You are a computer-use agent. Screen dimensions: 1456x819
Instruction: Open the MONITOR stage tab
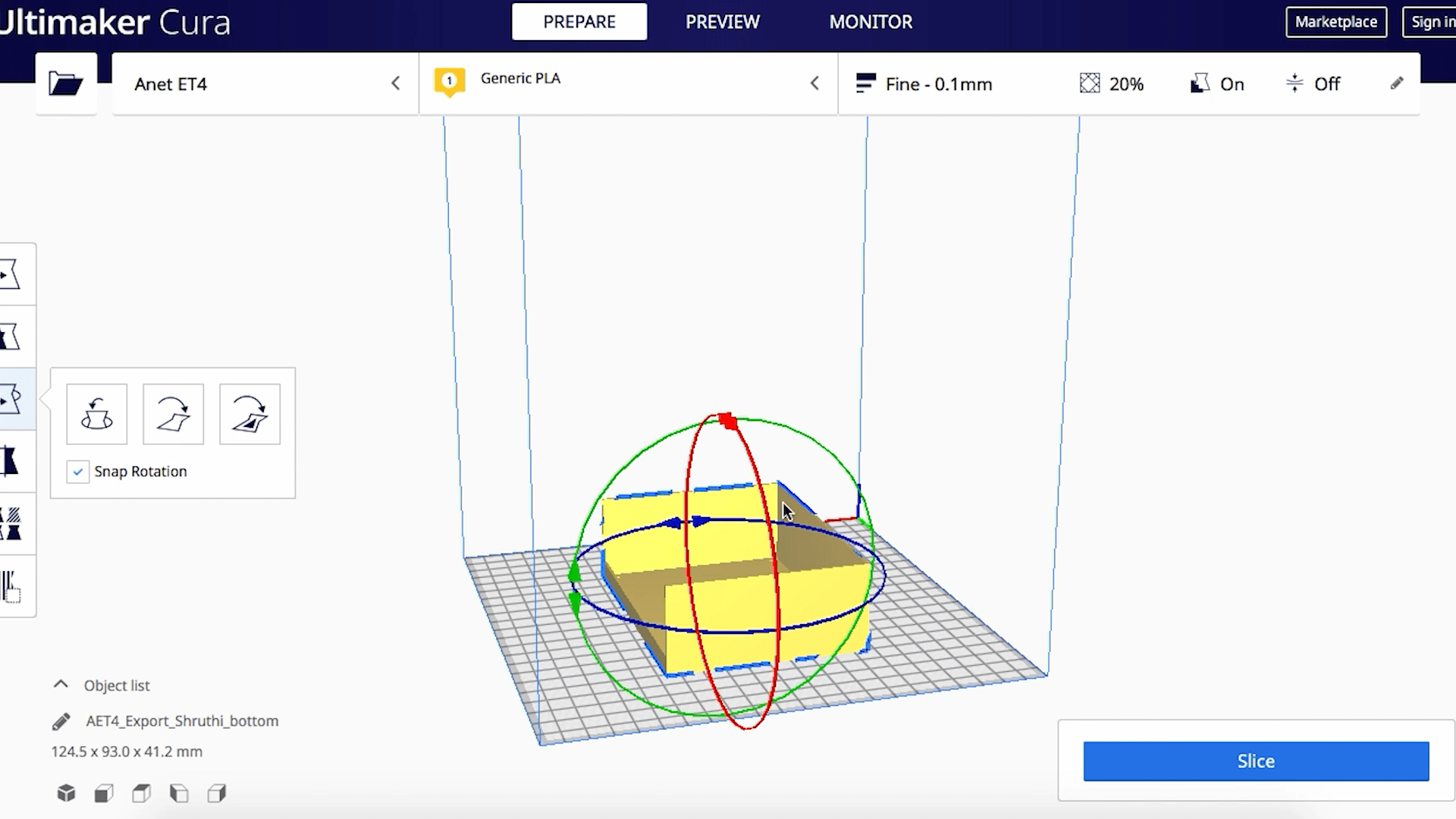pyautogui.click(x=871, y=21)
